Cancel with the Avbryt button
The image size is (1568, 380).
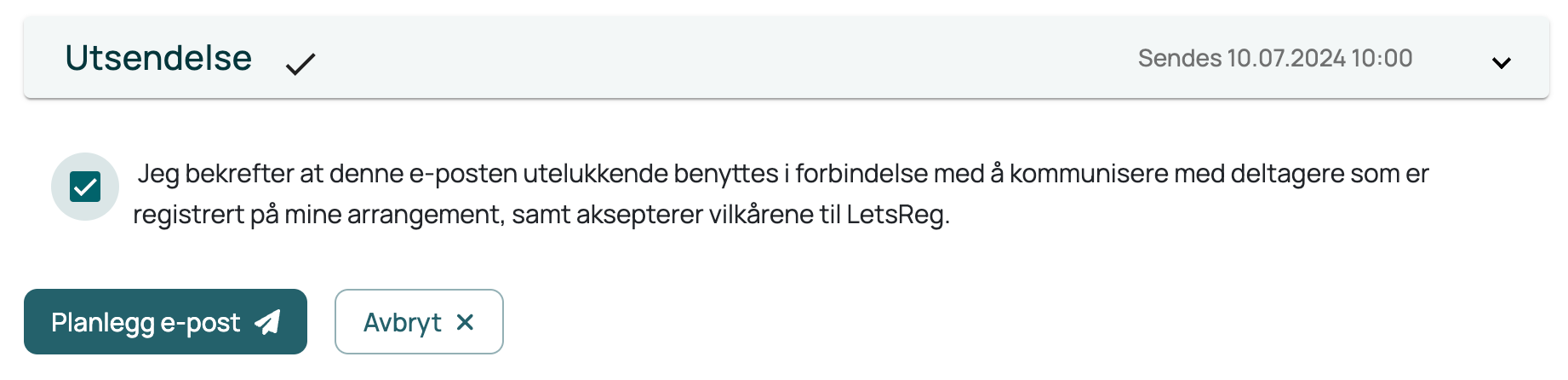[419, 322]
